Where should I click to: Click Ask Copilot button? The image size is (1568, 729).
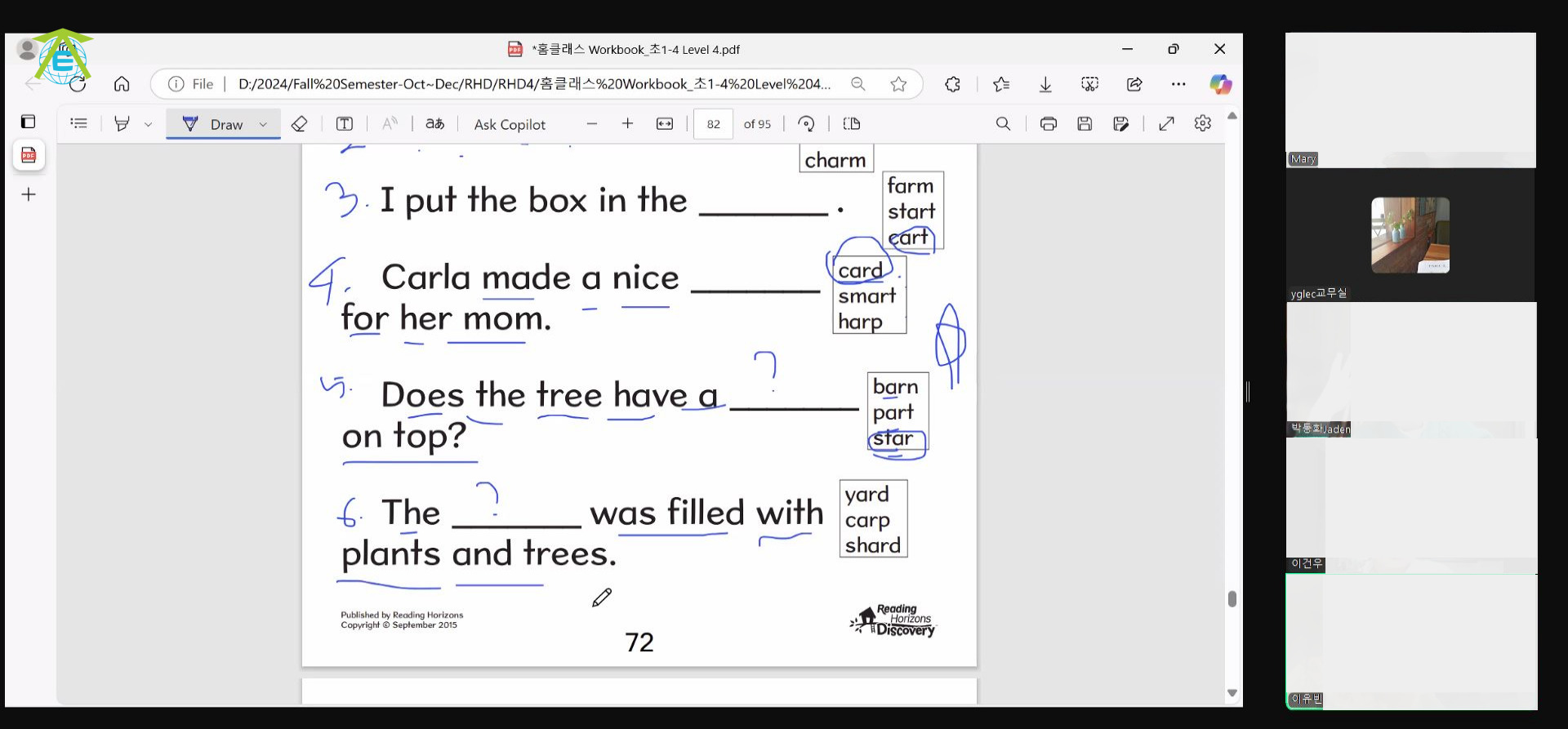point(510,124)
